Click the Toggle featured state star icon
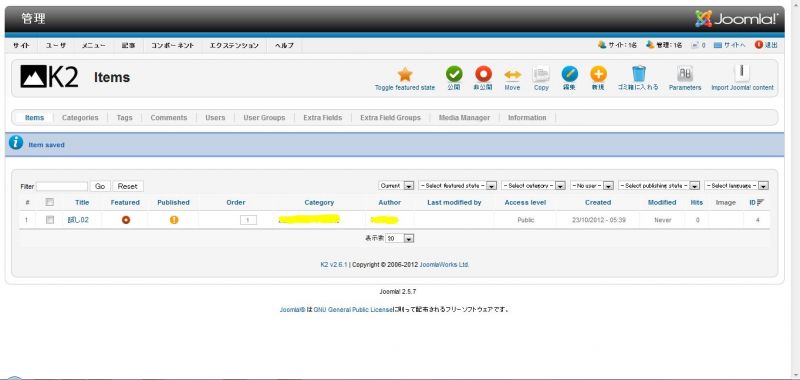The image size is (800, 380). click(x=405, y=74)
